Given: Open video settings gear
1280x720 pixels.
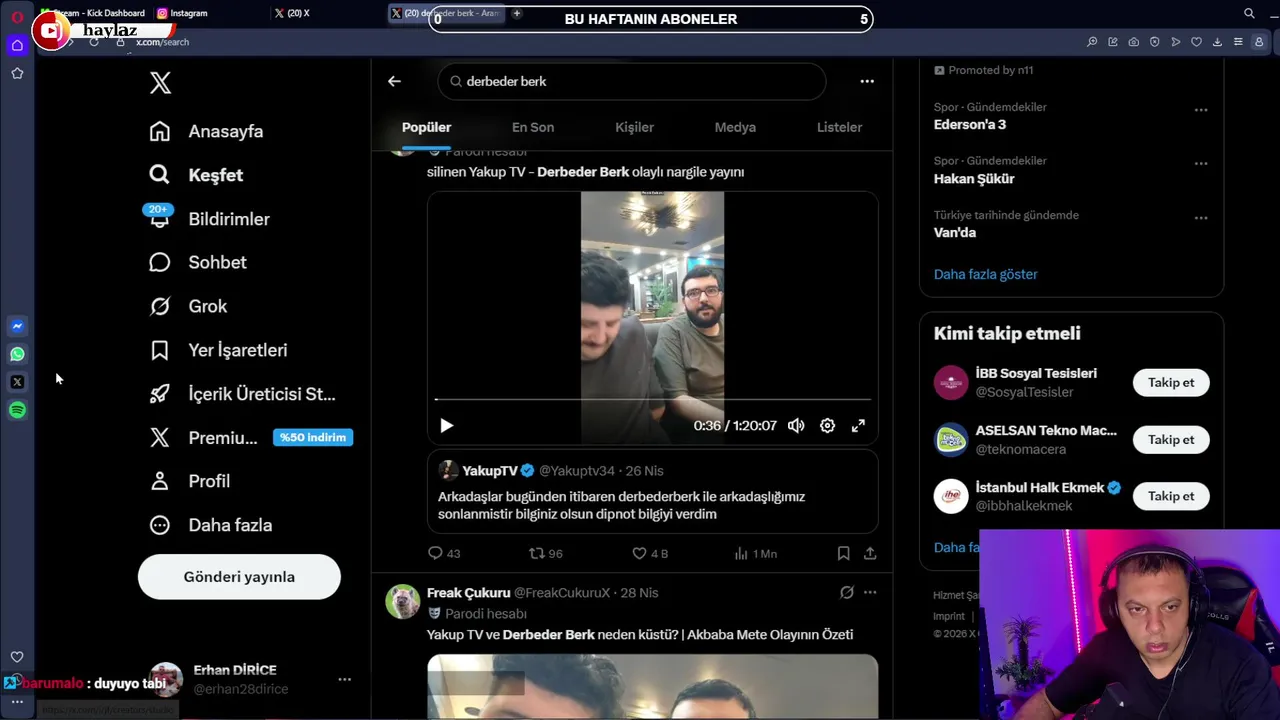Looking at the screenshot, I should (827, 425).
